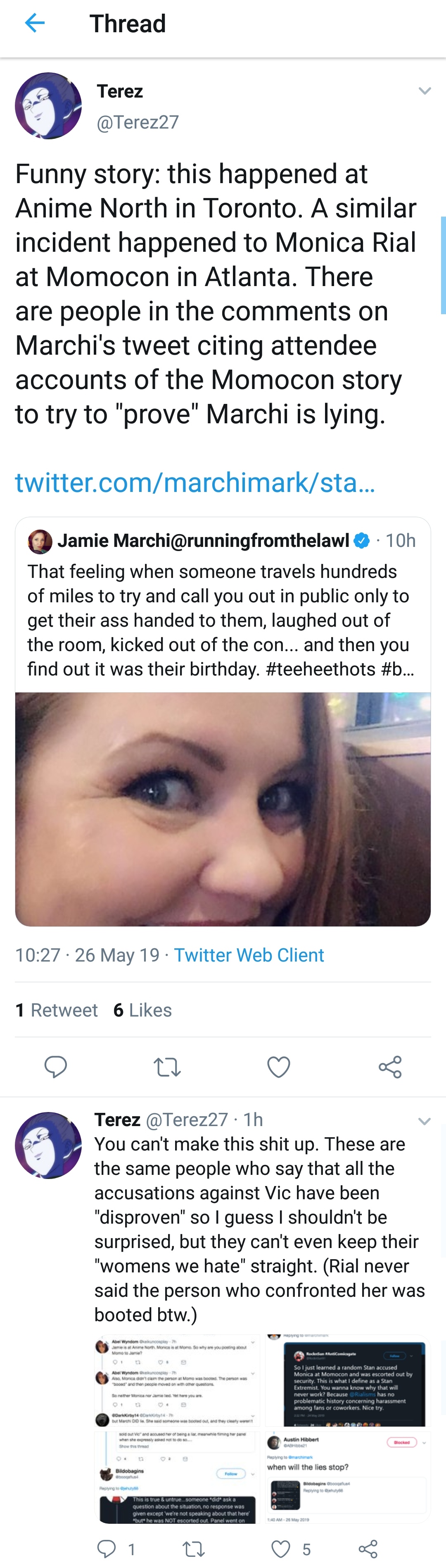
Task: Retweet the main tweet
Action: point(167,1067)
